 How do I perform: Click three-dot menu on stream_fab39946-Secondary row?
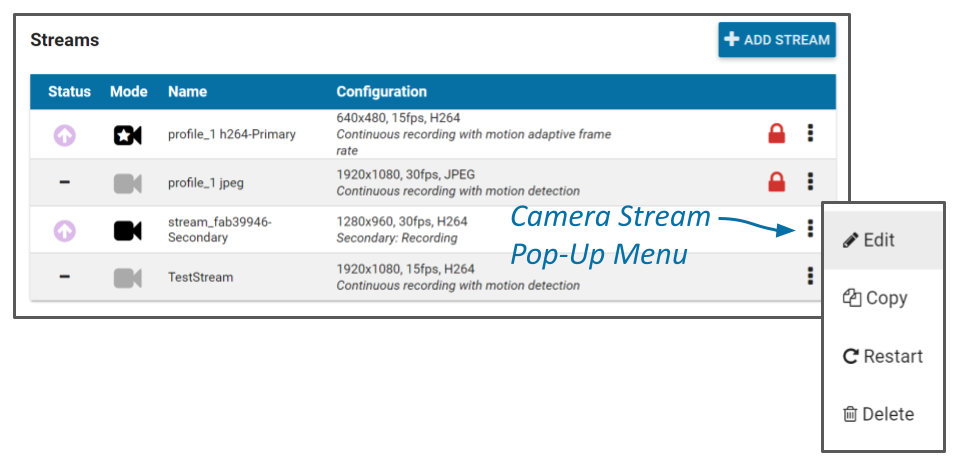point(810,229)
